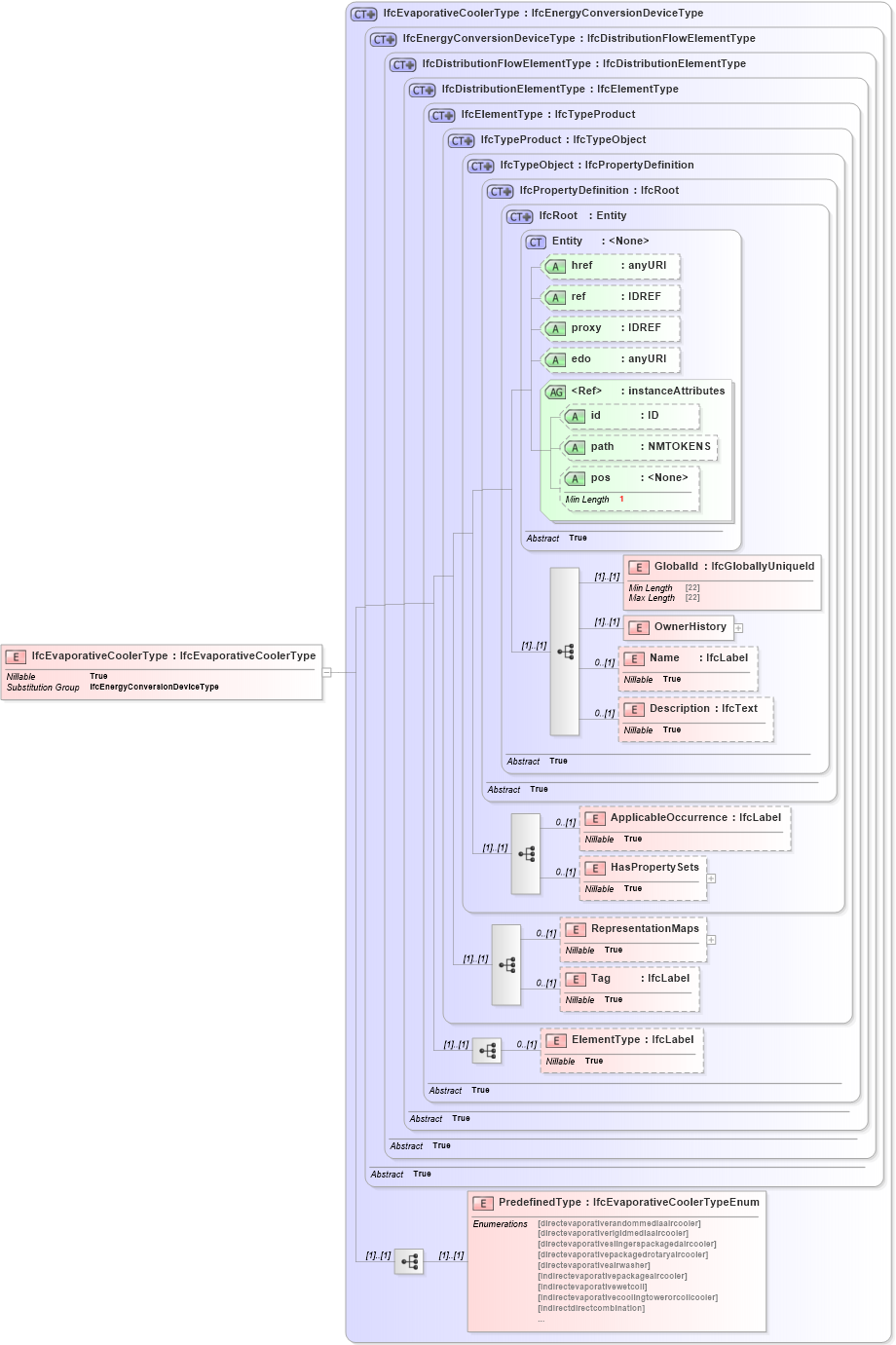Expand HasPropertySets with the plus button

point(712,878)
